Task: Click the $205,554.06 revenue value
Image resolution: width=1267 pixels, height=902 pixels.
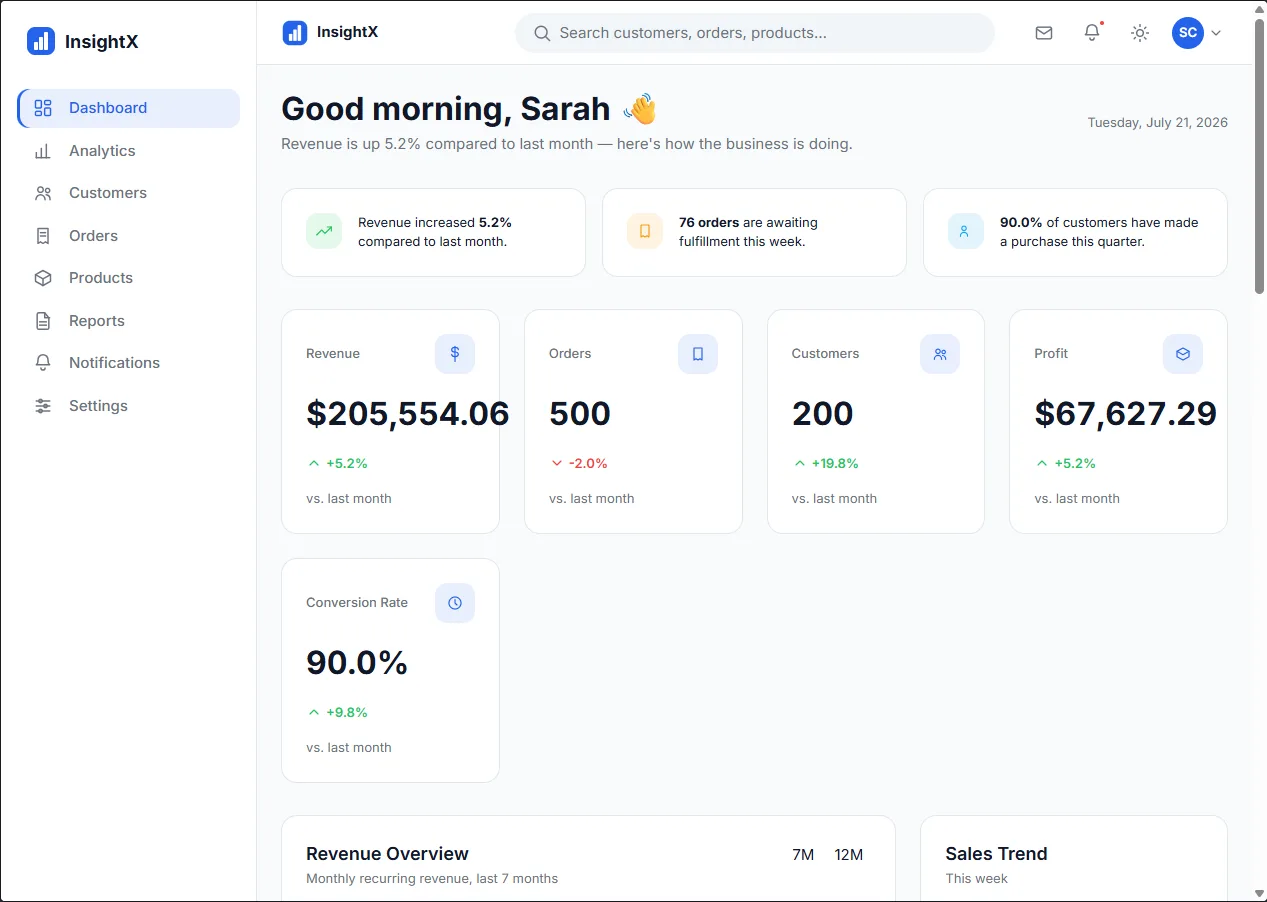Action: (408, 414)
